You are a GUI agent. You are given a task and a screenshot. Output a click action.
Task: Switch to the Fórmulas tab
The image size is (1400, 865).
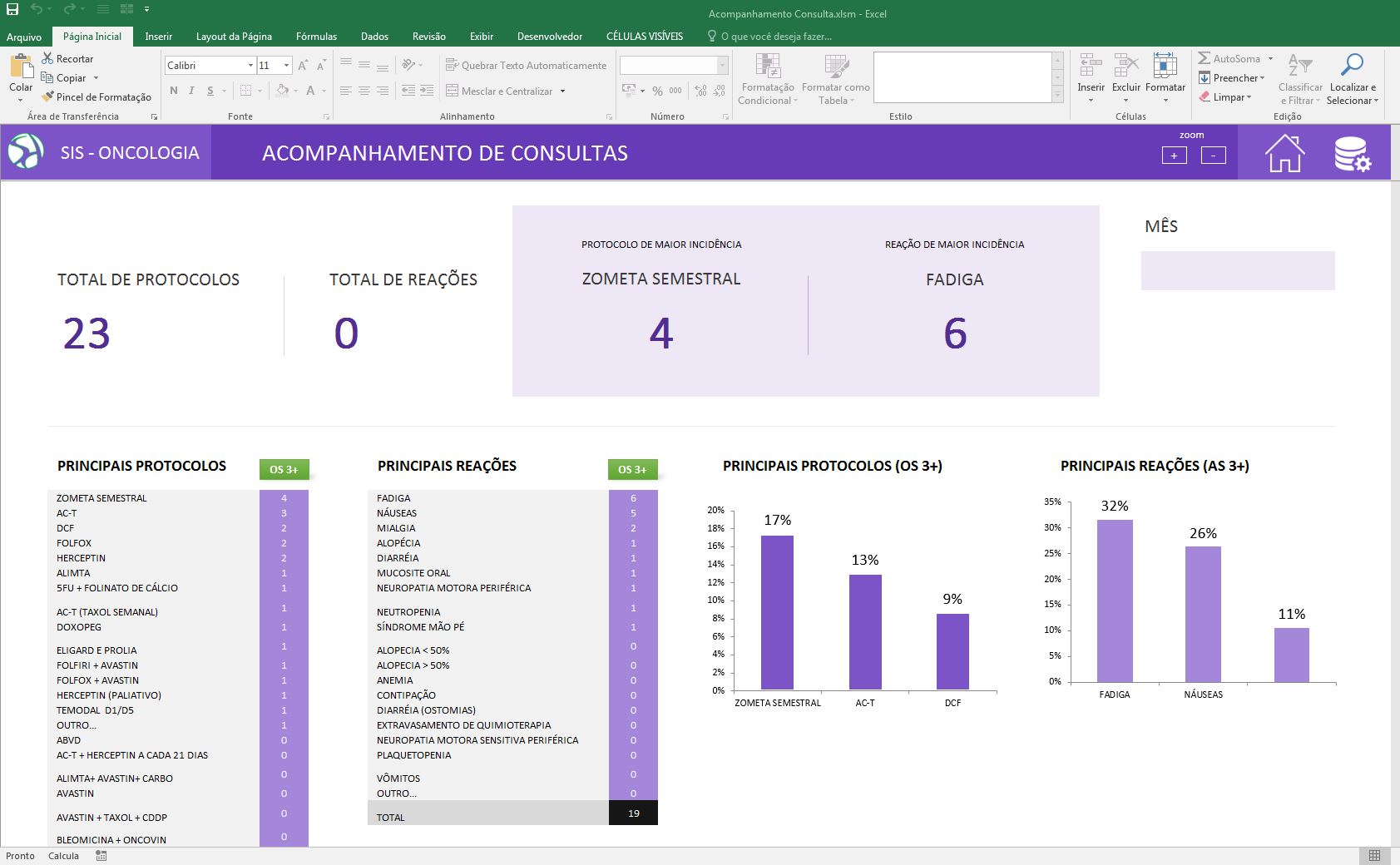316,37
